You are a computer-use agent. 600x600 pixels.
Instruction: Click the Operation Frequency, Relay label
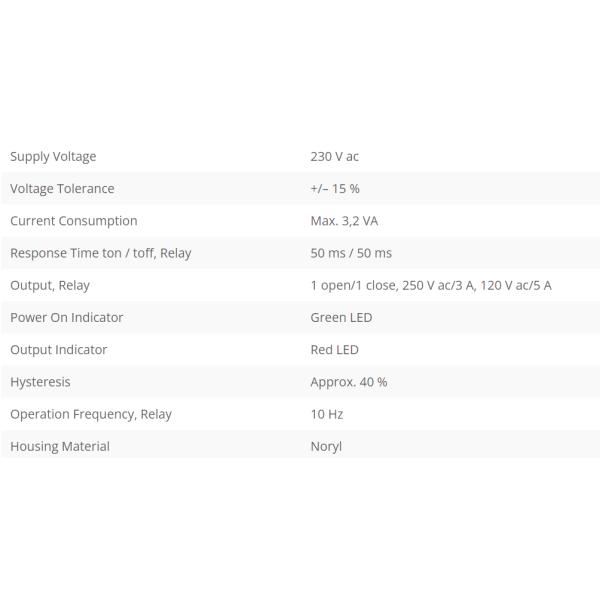[x=91, y=414]
